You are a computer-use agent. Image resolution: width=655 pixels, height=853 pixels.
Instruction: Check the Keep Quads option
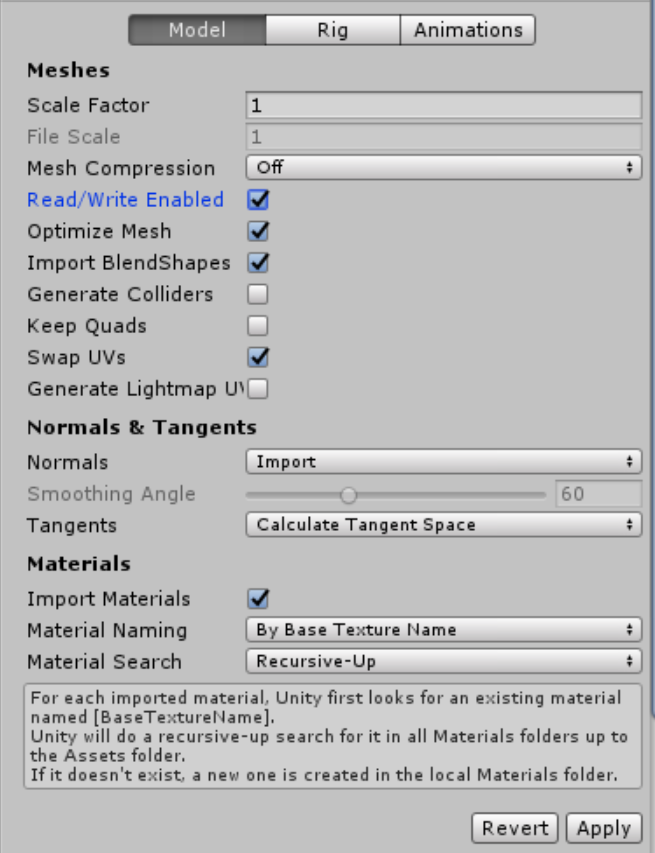click(x=258, y=326)
